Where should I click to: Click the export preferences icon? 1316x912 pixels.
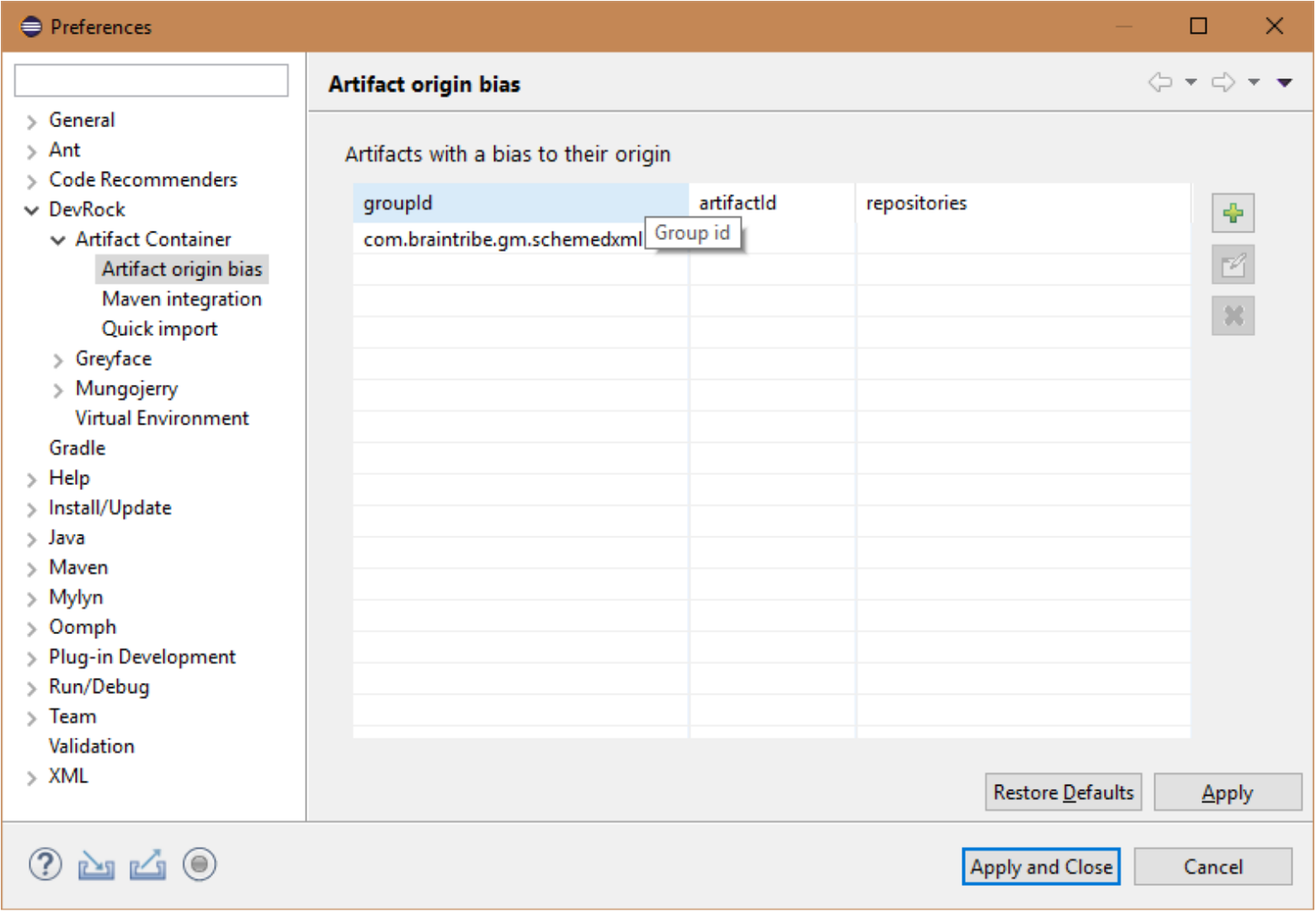147,865
